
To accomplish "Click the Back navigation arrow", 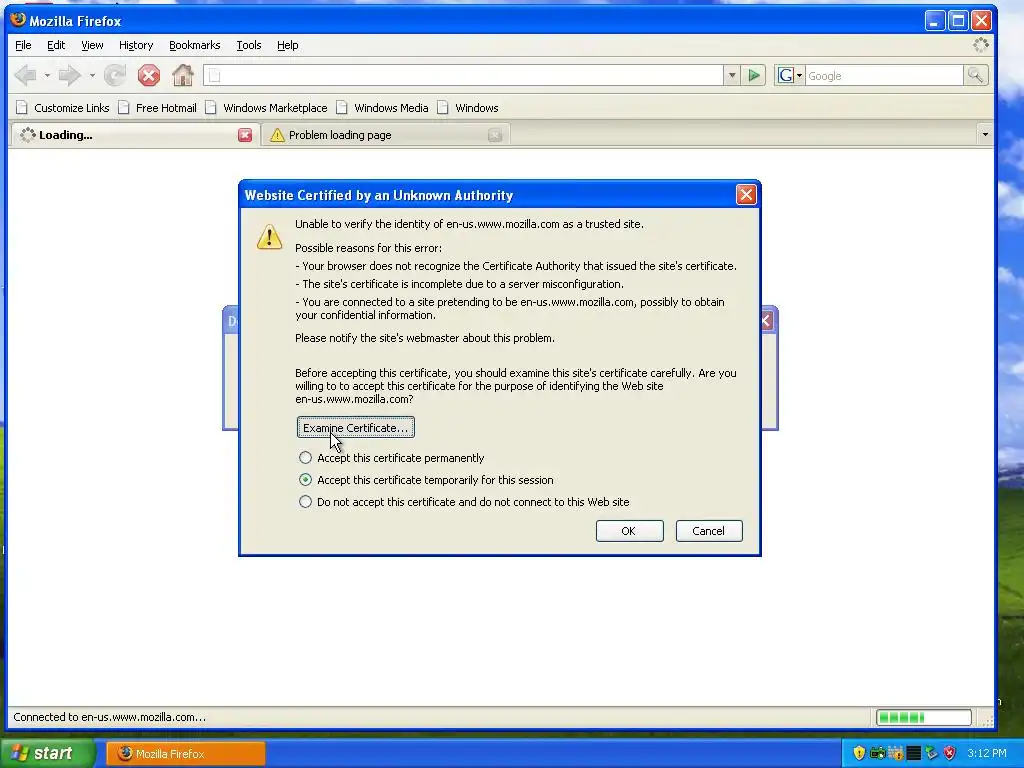I will [x=25, y=76].
